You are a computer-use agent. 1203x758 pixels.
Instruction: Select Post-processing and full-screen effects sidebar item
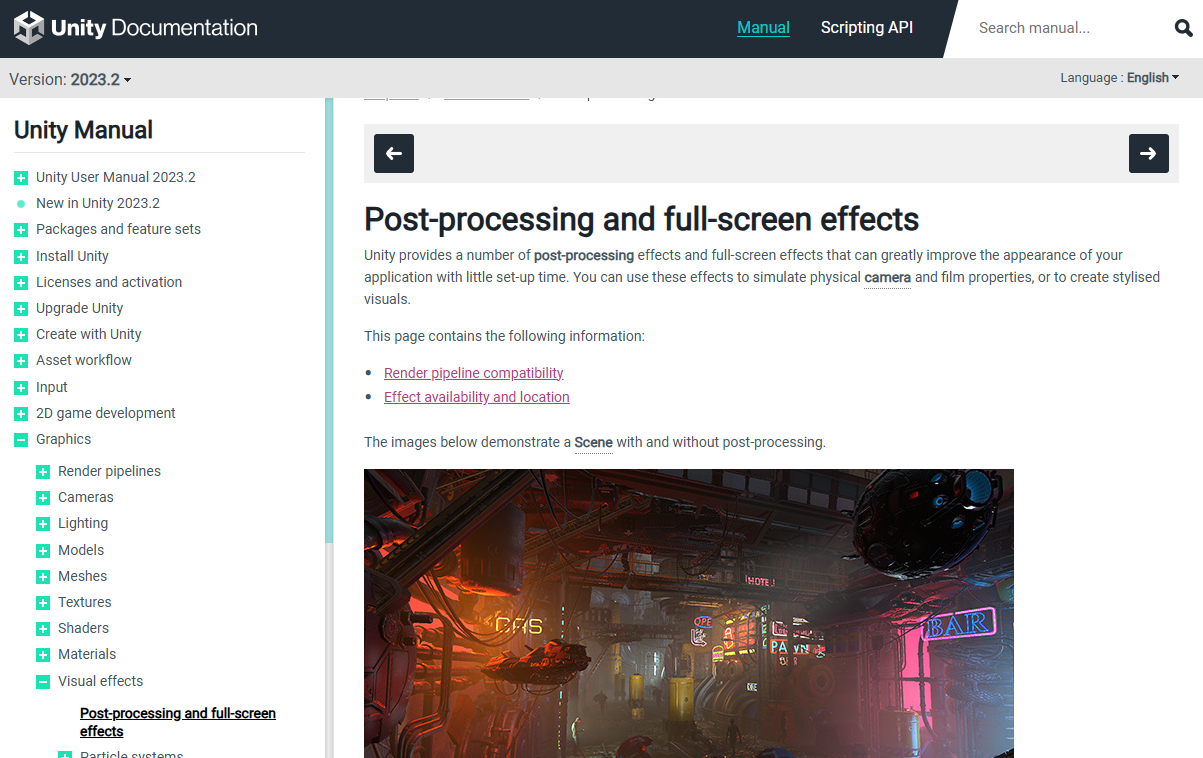coord(178,722)
